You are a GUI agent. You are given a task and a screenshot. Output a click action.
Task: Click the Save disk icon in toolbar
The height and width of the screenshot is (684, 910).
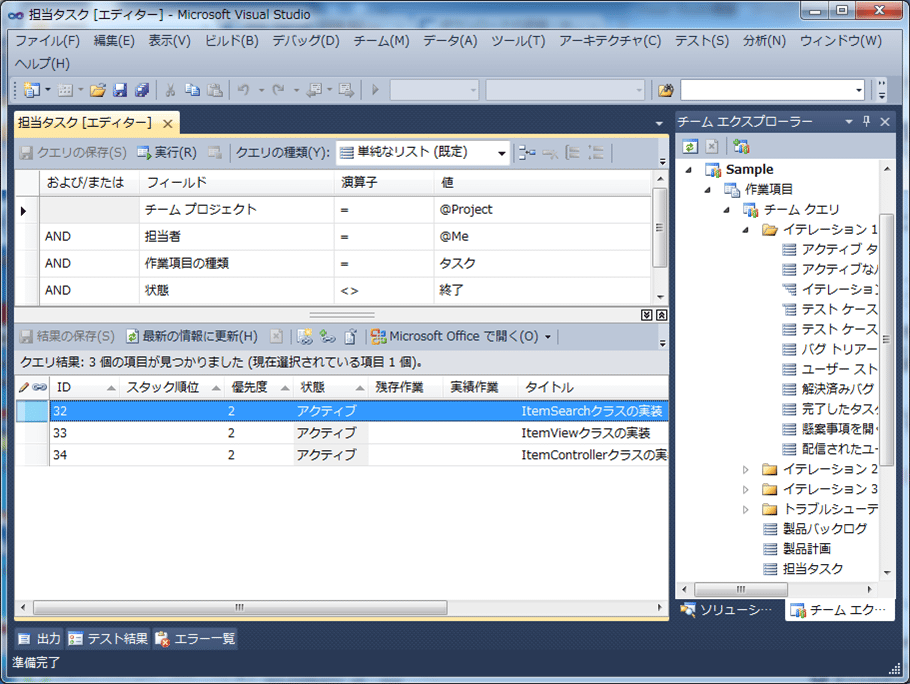pos(120,90)
